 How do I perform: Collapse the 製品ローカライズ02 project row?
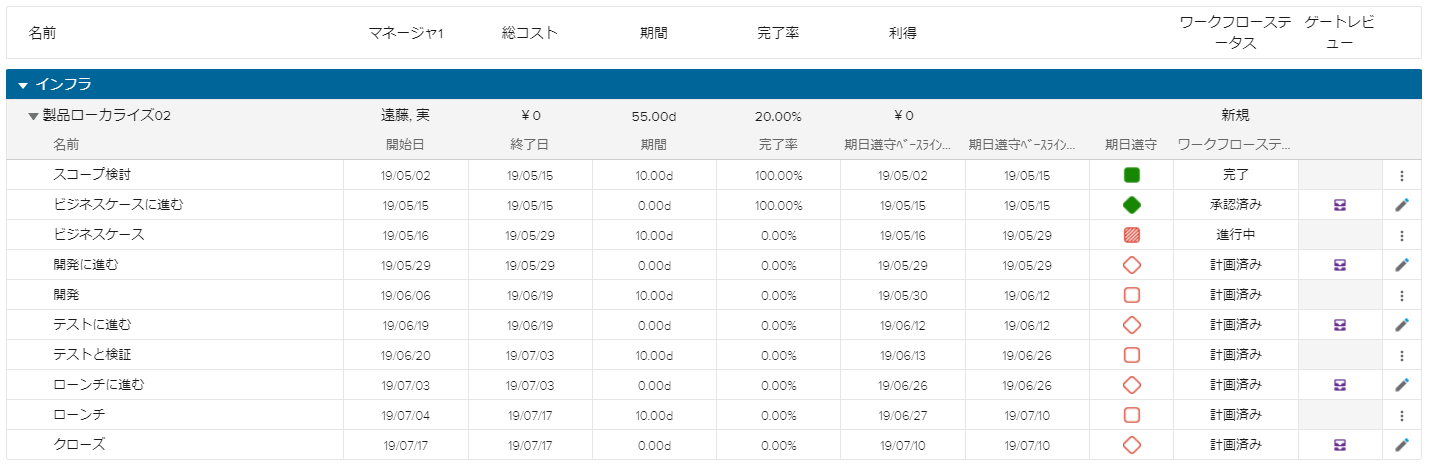(33, 116)
